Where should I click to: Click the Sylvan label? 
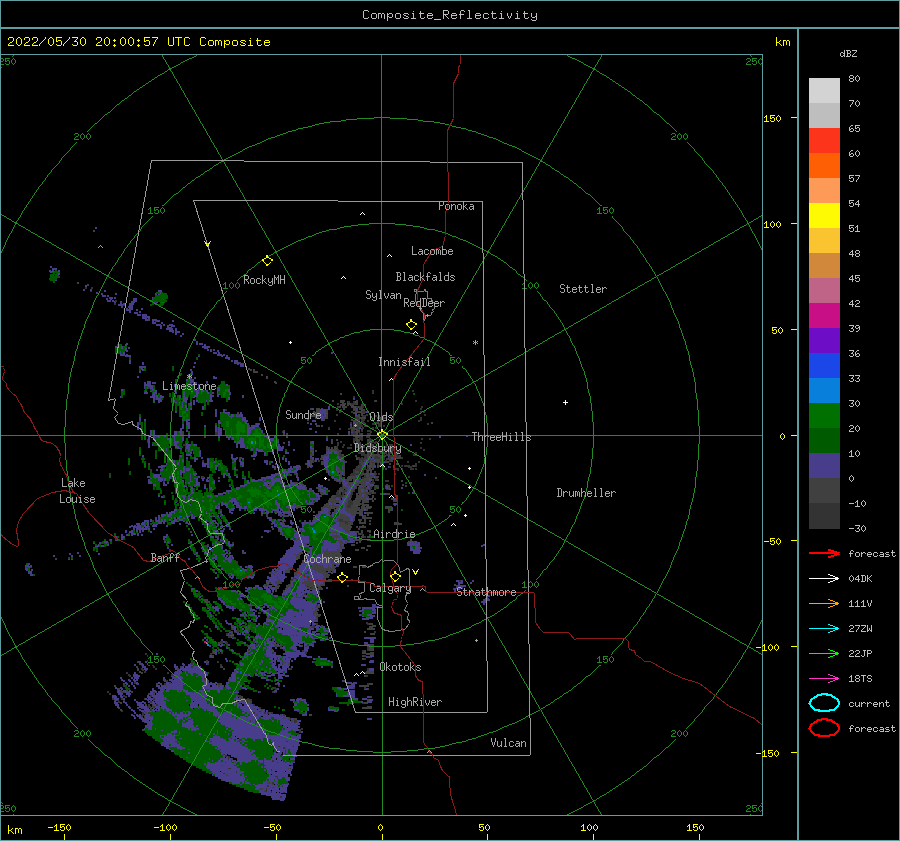pos(383,295)
